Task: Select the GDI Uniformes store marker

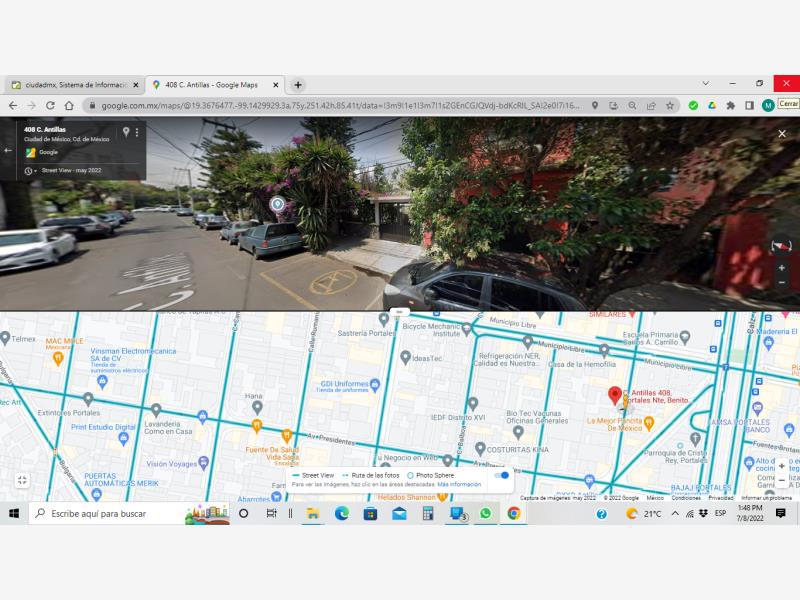Action: point(375,384)
